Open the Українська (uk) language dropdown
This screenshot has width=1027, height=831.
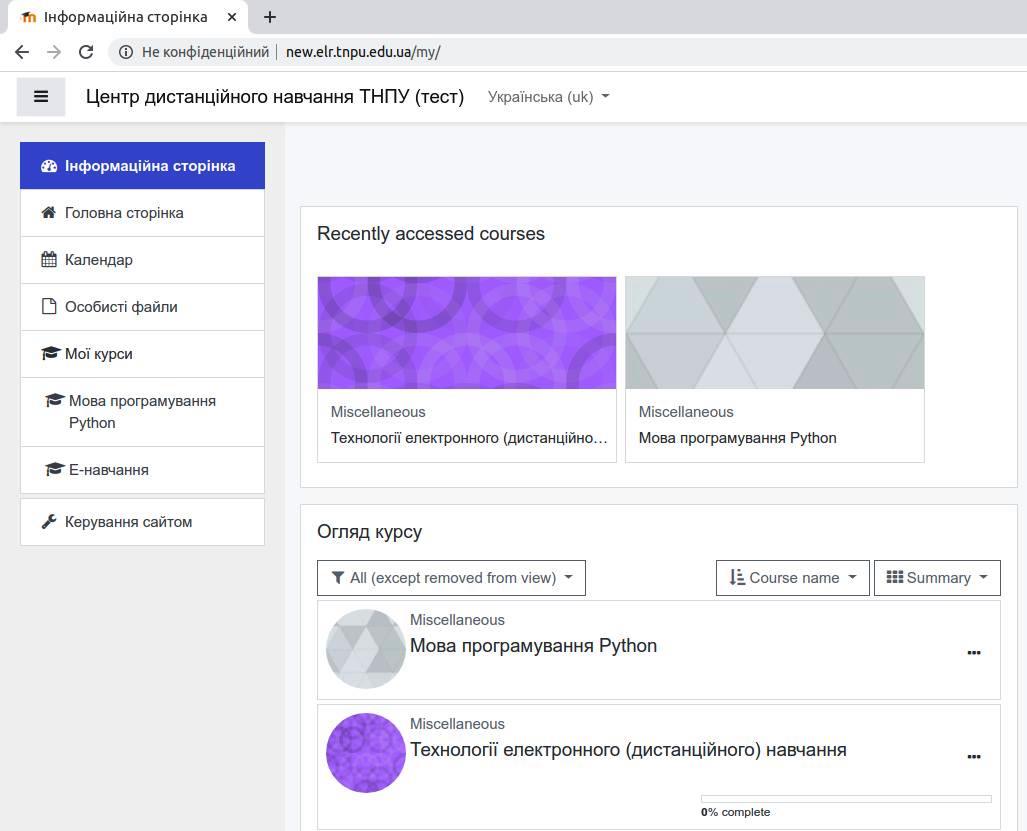tap(547, 96)
